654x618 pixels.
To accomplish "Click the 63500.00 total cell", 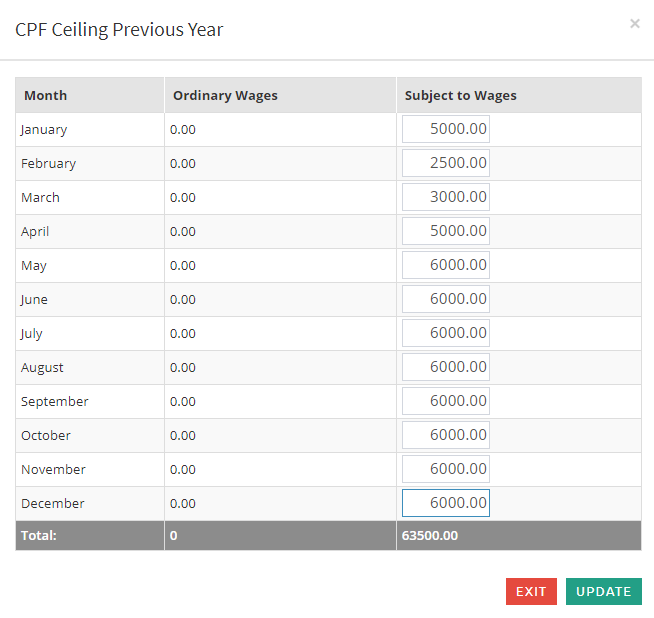I will pos(431,535).
